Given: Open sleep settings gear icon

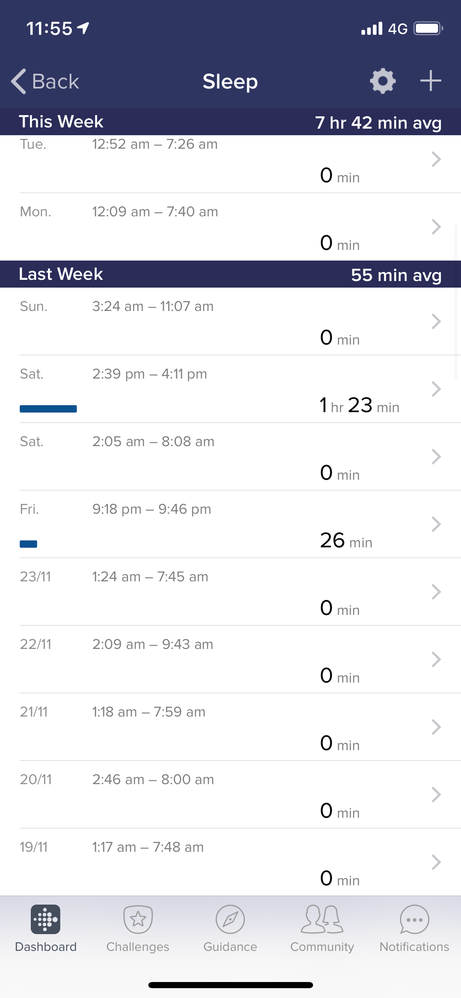Looking at the screenshot, I should click(383, 81).
